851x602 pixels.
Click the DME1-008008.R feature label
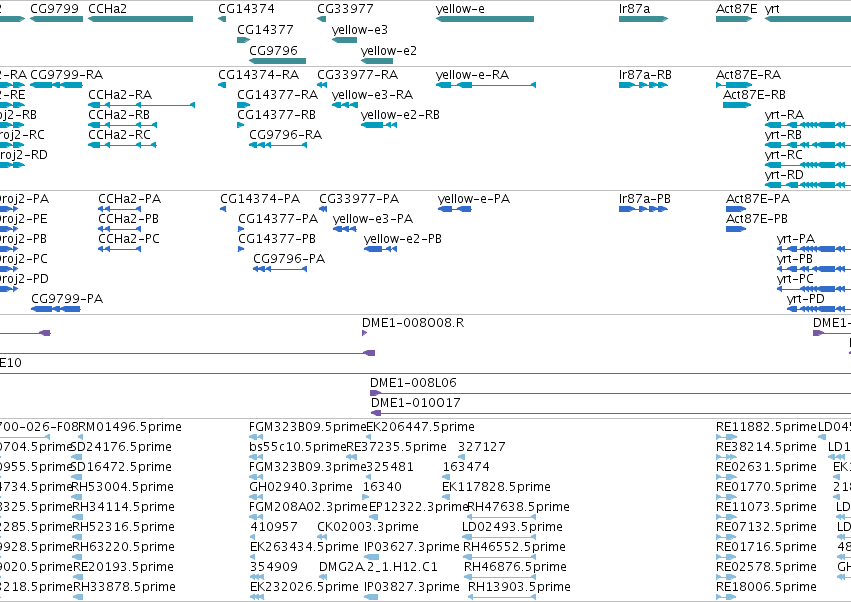(x=413, y=322)
